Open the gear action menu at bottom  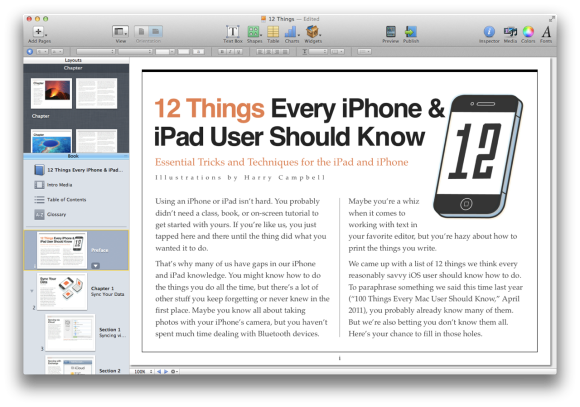174,371
